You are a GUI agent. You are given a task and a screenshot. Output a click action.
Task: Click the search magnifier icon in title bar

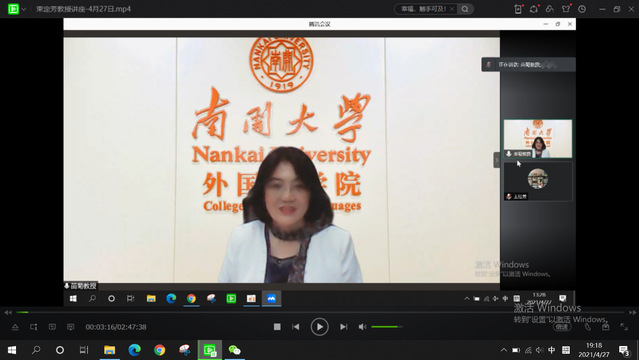pyautogui.click(x=465, y=9)
